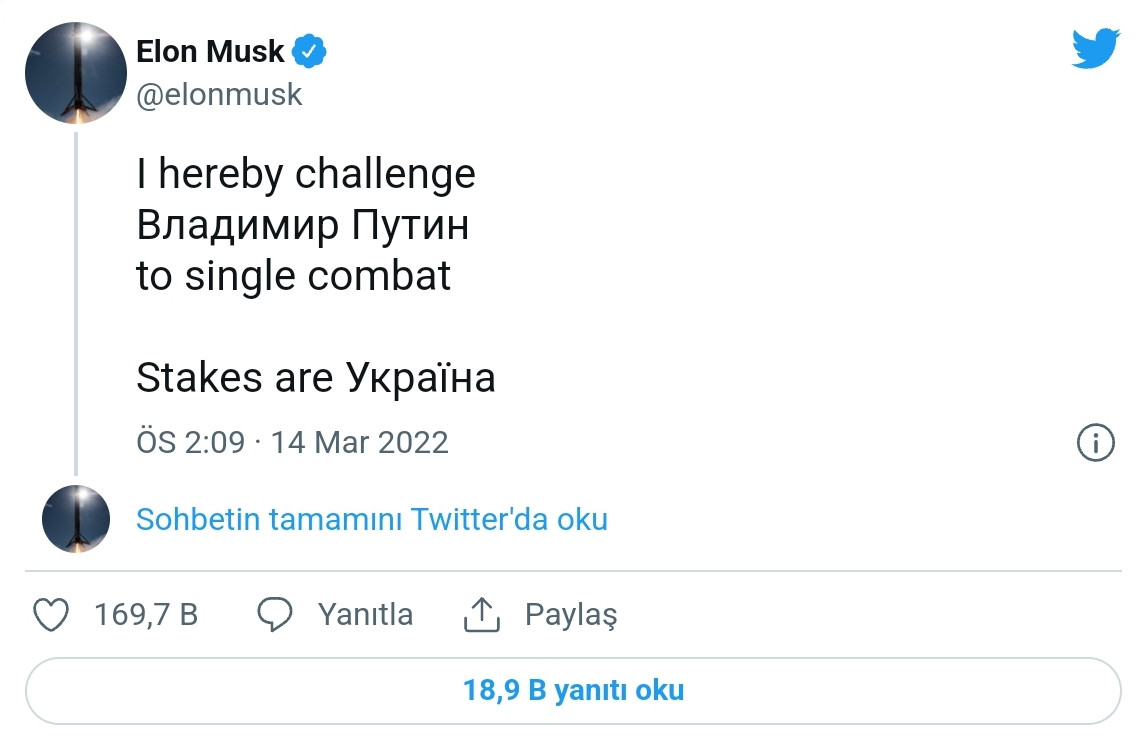Image resolution: width=1142 pixels, height=748 pixels.
Task: Click the reply speech bubble icon
Action: (x=277, y=614)
